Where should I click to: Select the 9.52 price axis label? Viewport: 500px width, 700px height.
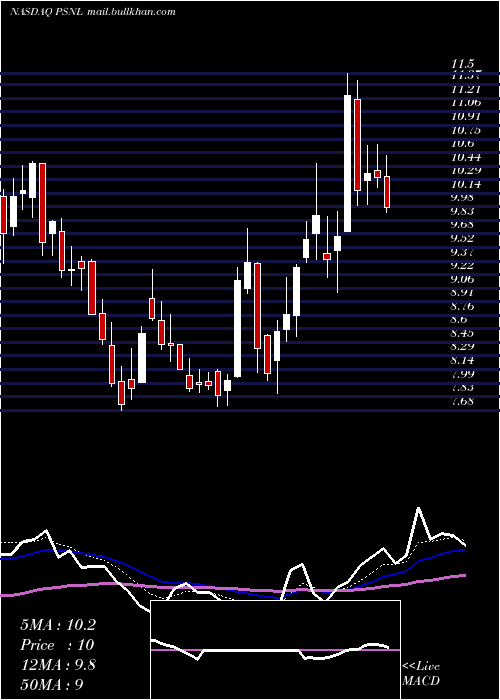coord(464,238)
